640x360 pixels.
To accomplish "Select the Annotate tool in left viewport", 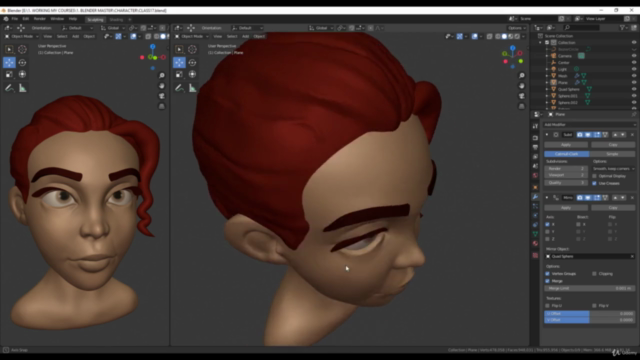I will 9,88.
